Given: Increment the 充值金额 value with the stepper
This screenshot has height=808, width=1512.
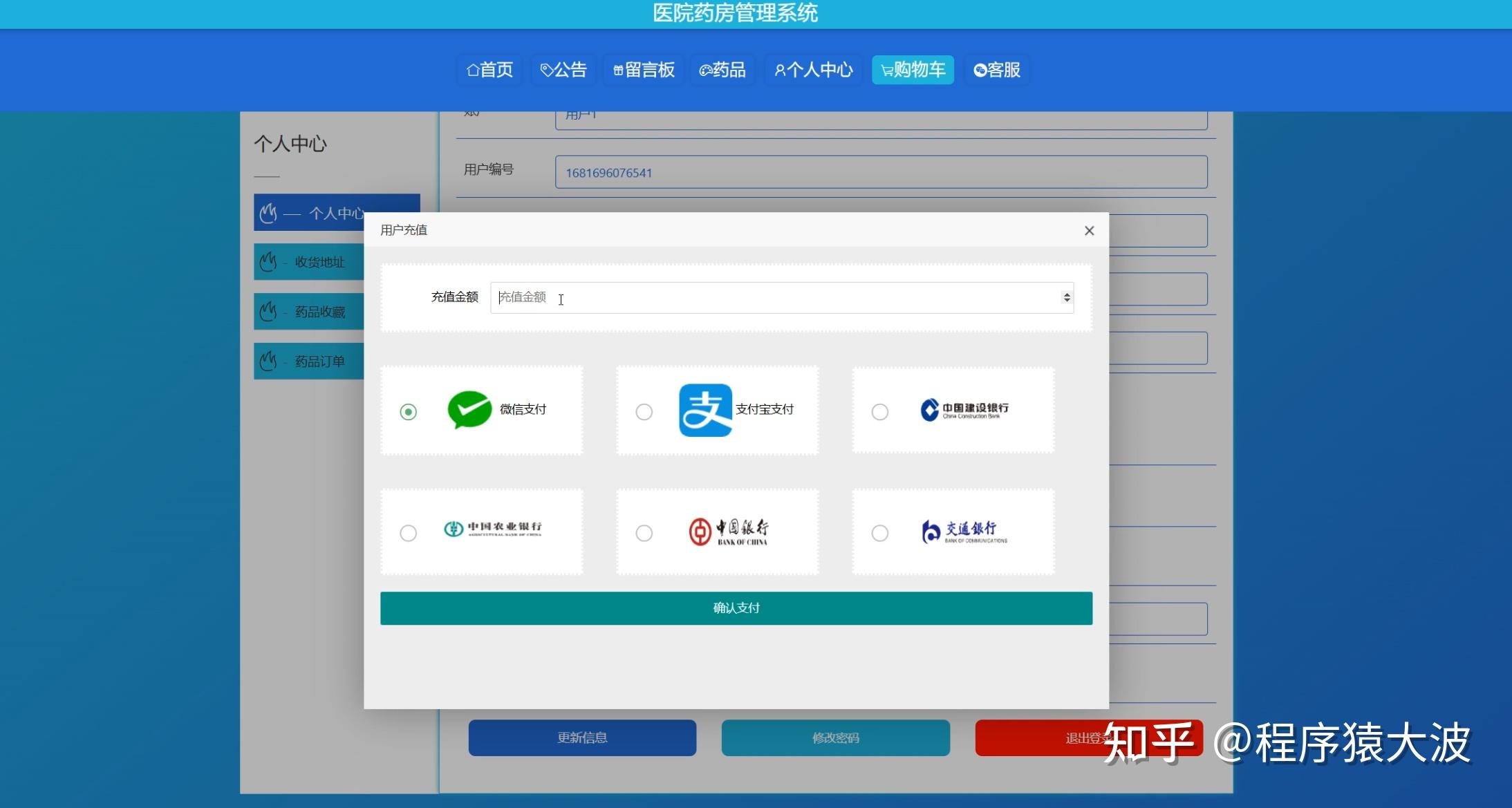Looking at the screenshot, I should 1066,293.
